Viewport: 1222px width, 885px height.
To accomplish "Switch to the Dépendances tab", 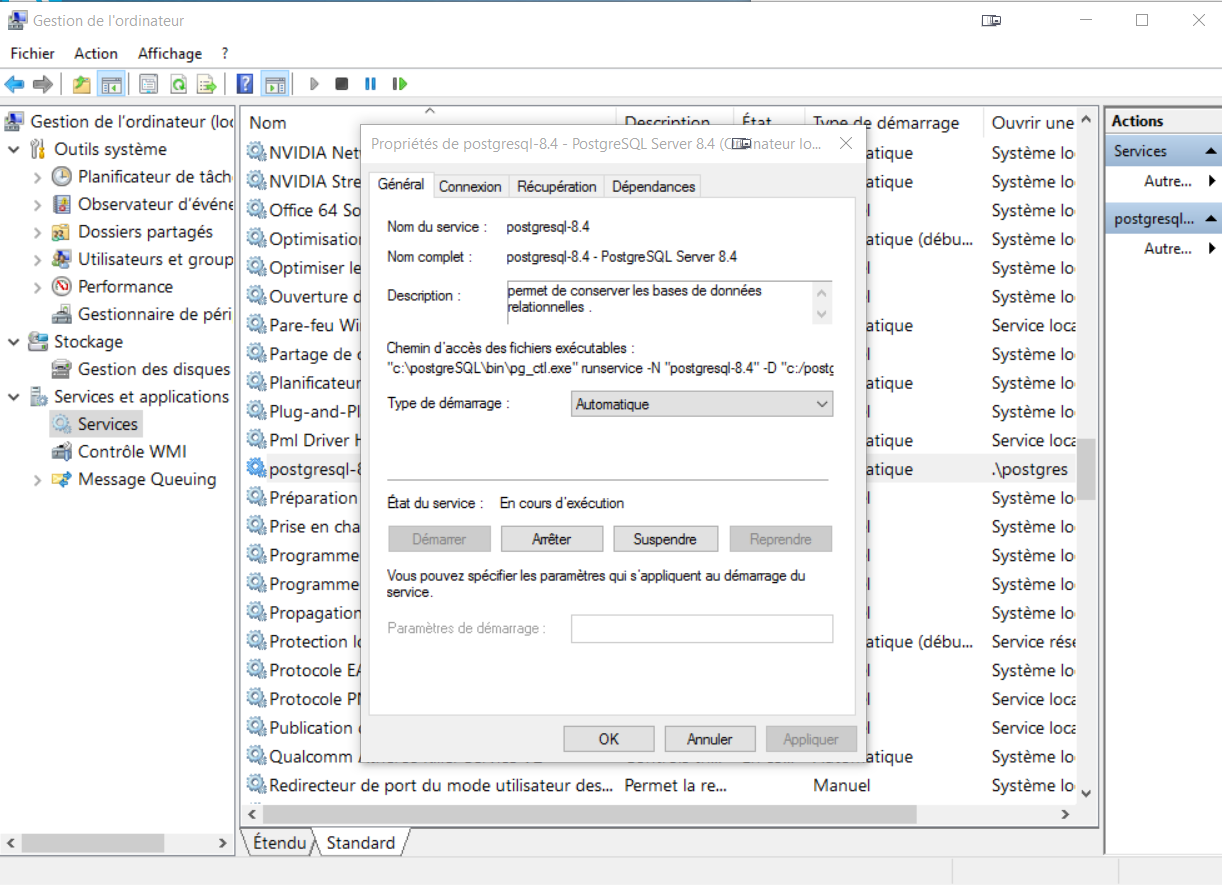I will (x=653, y=186).
